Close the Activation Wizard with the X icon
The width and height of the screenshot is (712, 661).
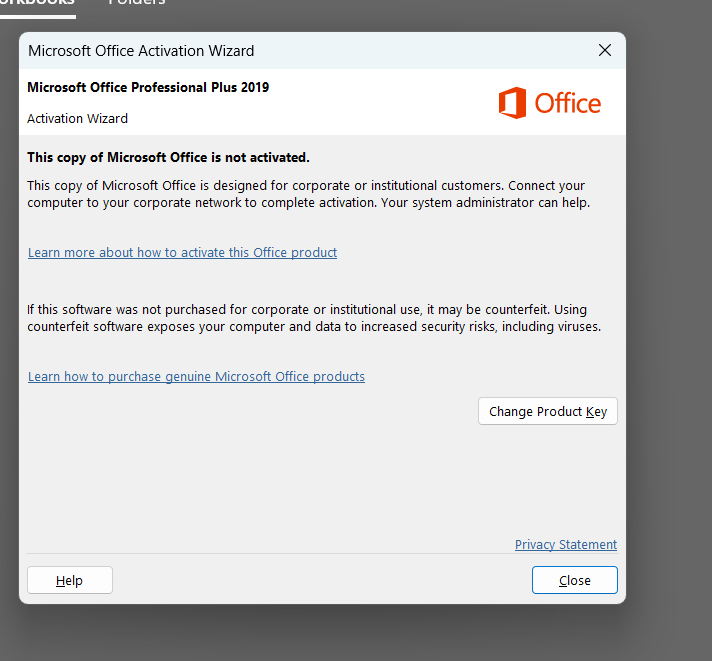pos(605,50)
